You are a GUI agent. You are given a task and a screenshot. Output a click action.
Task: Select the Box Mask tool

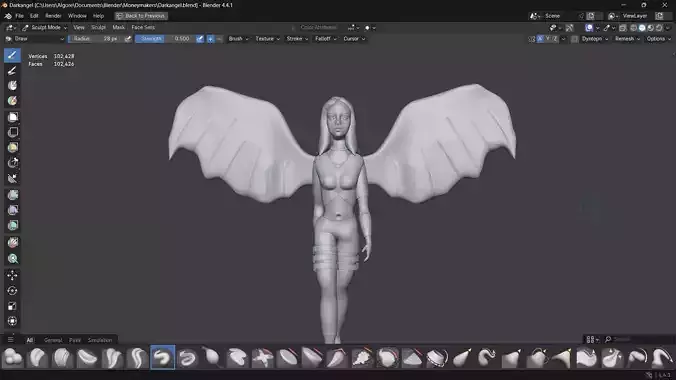12,117
